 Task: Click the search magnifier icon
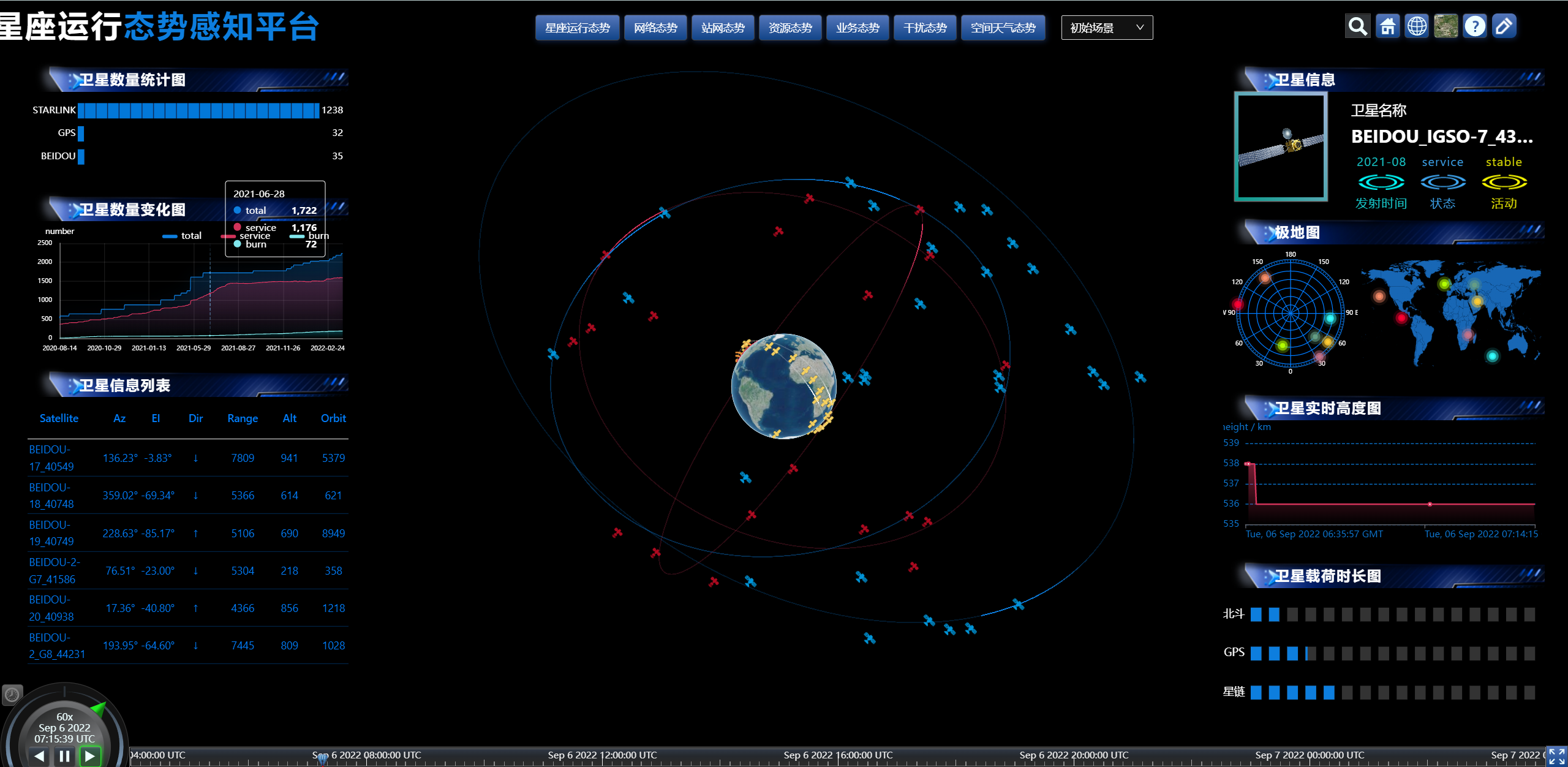click(x=1357, y=27)
